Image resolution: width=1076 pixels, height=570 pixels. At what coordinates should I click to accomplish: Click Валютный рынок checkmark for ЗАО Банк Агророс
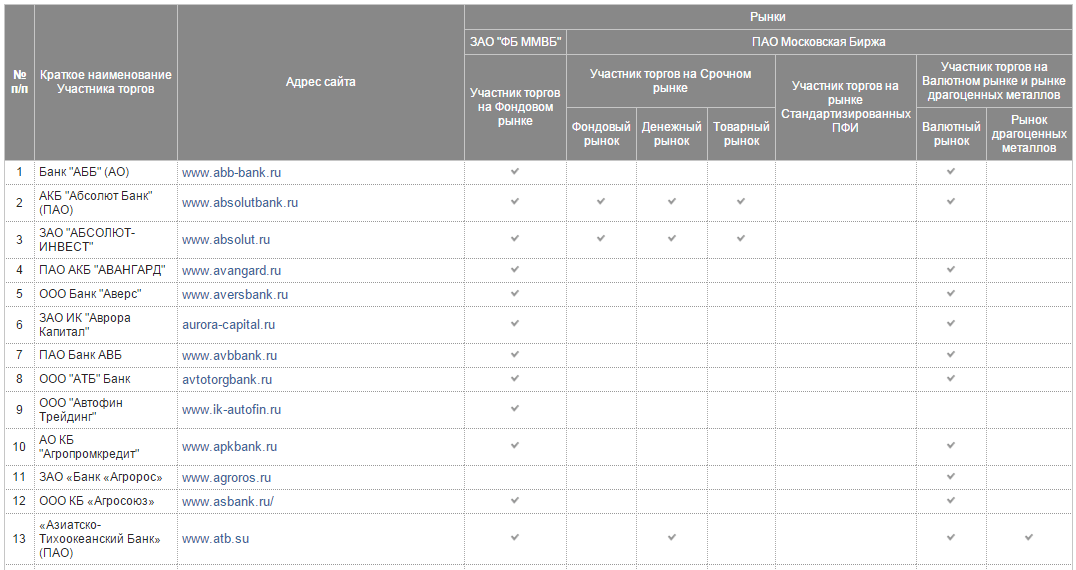tap(951, 477)
